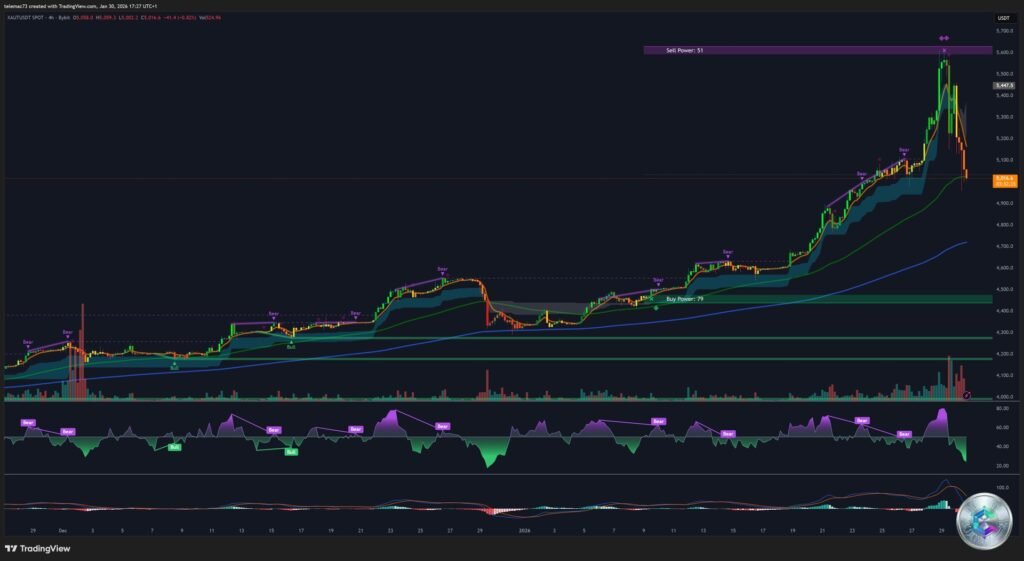The image size is (1024, 561).
Task: Click the TradingView logo at bottom left
Action: point(38,548)
